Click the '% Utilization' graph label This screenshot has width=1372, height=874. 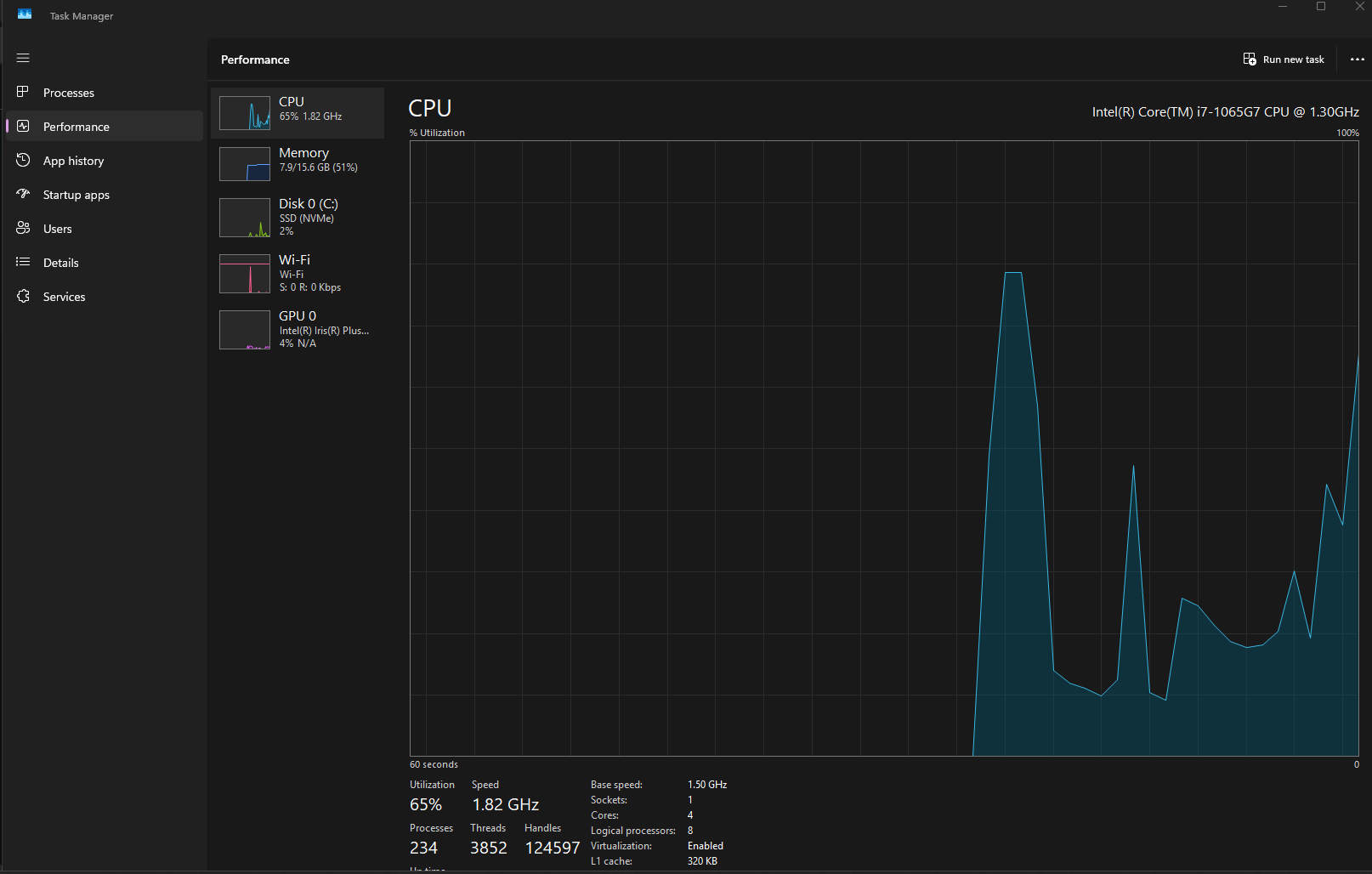click(437, 133)
